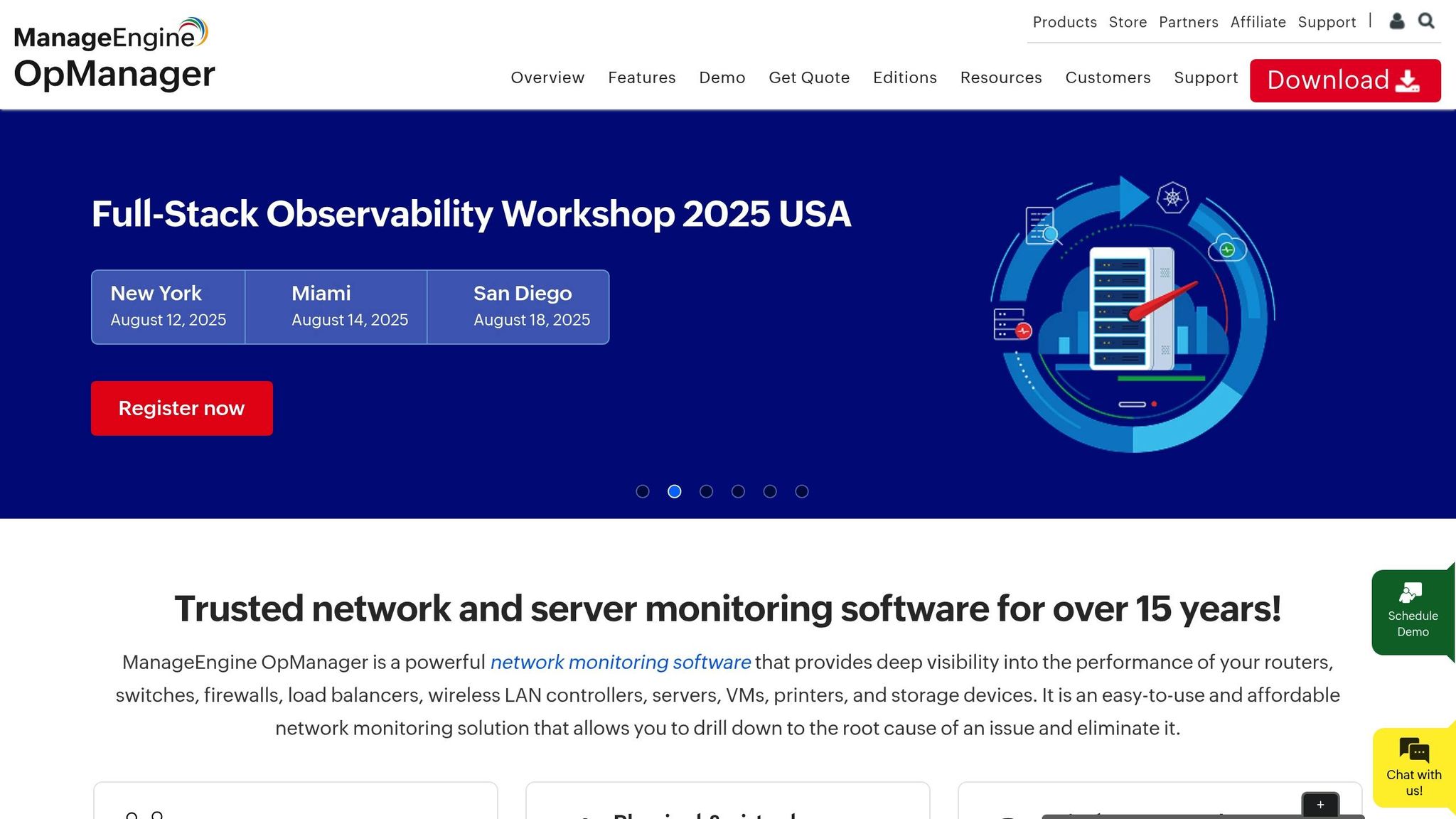Select the fifth carousel slide dot

pyautogui.click(x=770, y=491)
